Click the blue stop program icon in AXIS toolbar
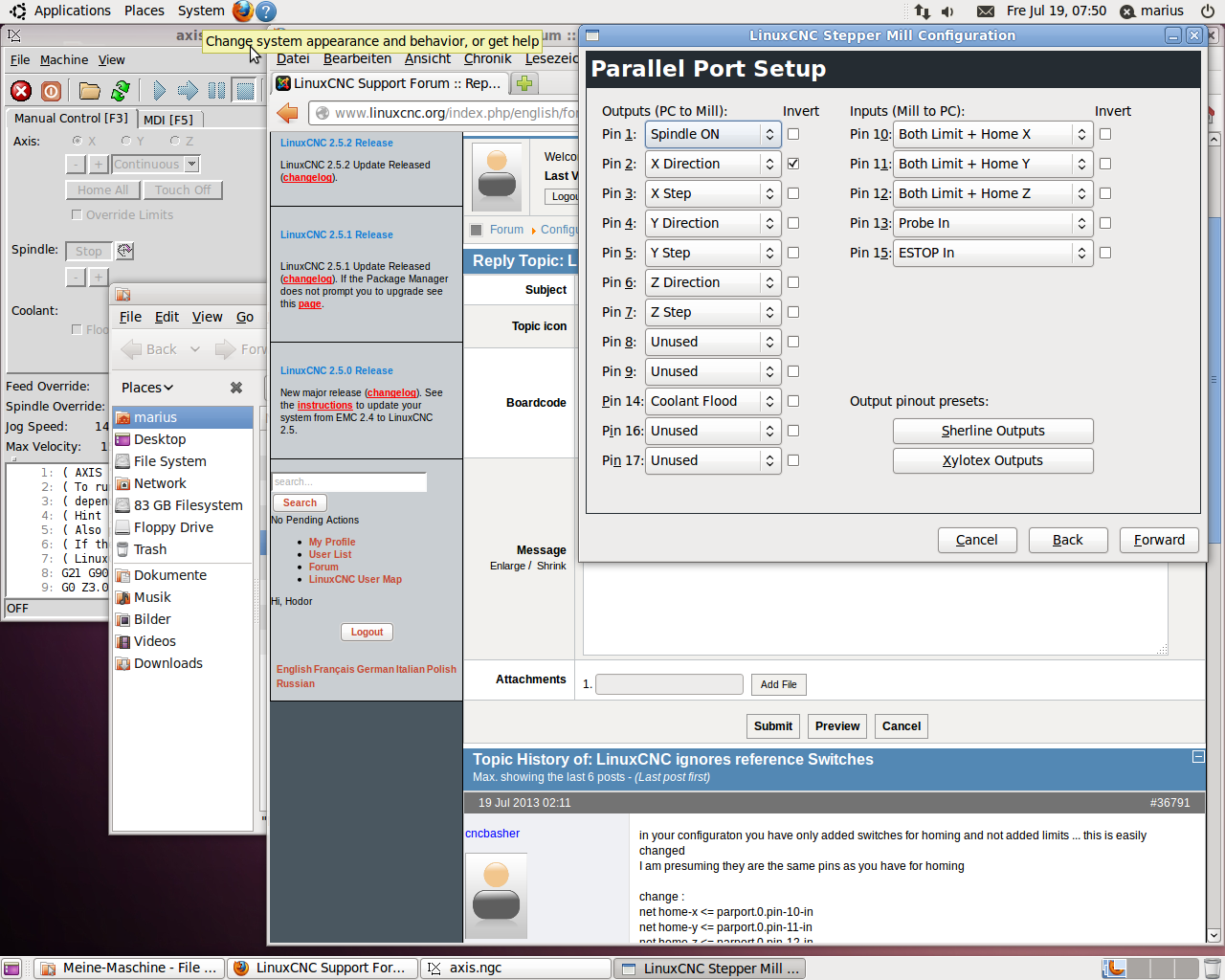The width and height of the screenshot is (1225, 980). click(246, 91)
